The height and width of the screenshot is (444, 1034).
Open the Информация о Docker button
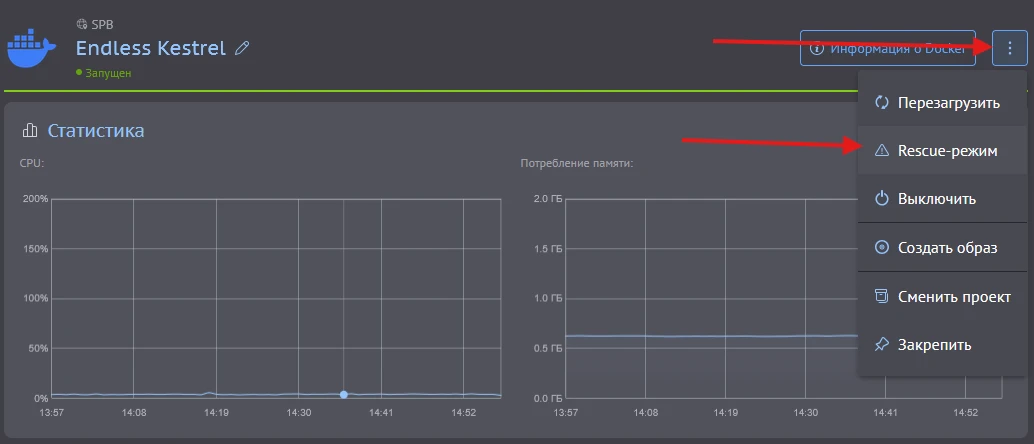click(x=888, y=48)
